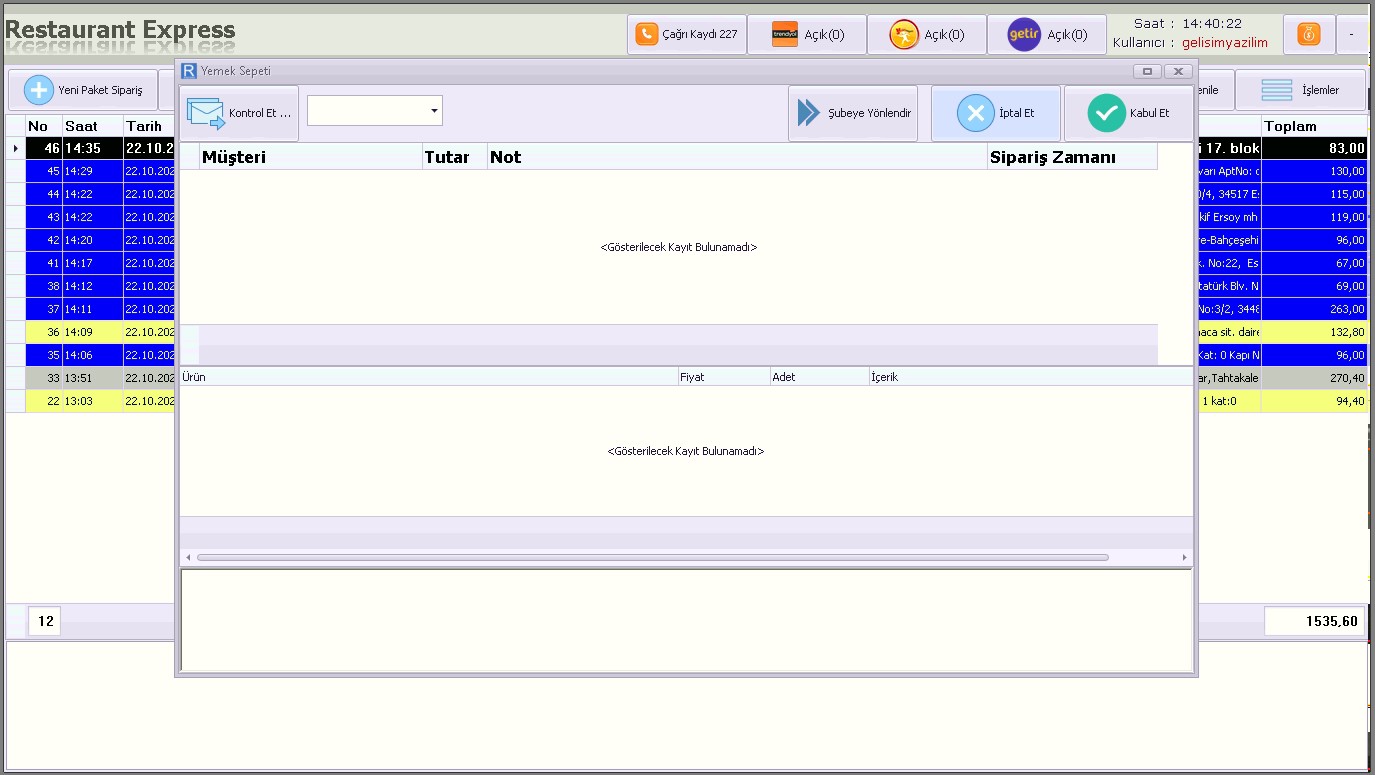Image resolution: width=1375 pixels, height=775 pixels.
Task: Click the envelope icon on Kontrol Et
Action: 206,113
